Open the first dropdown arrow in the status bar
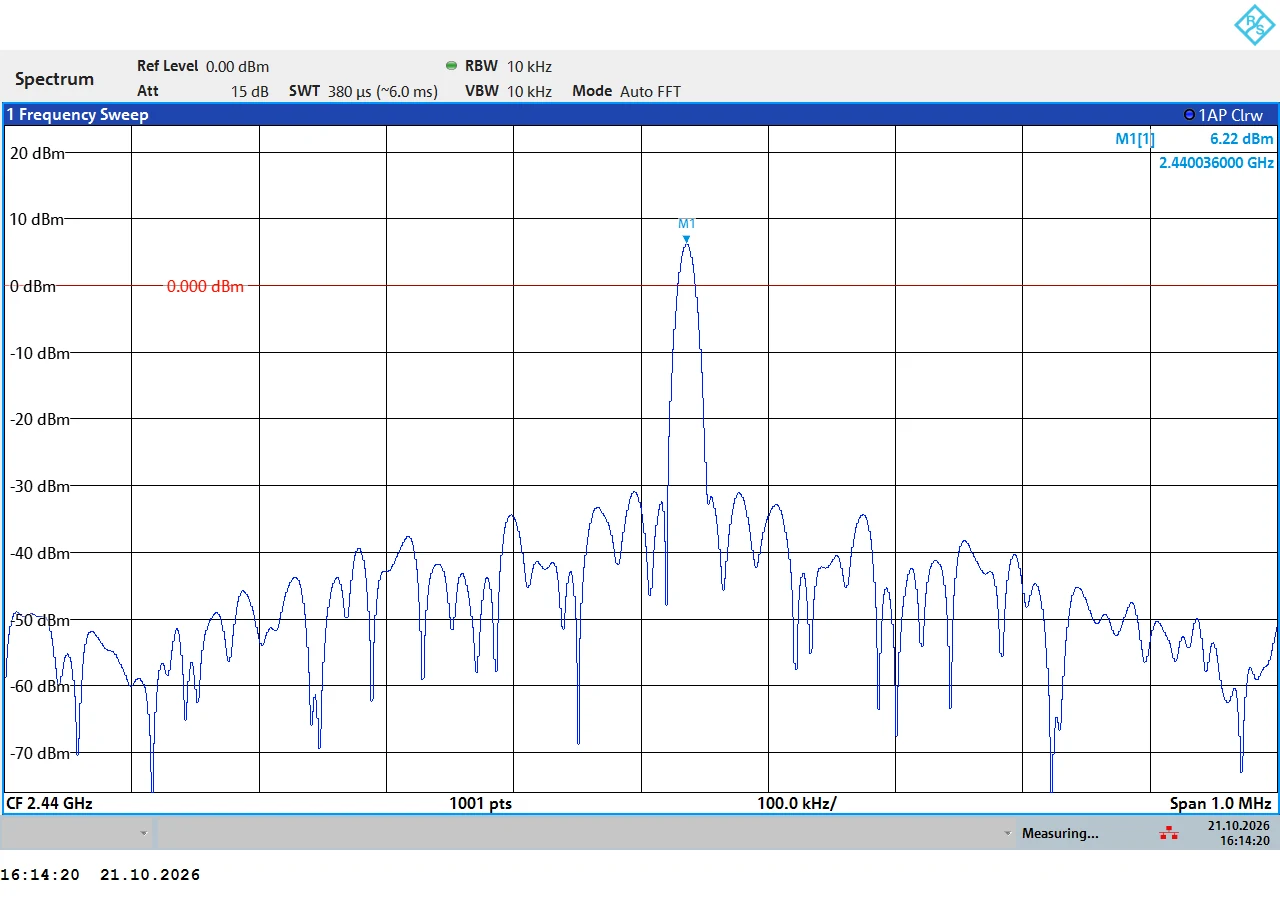1280x900 pixels. [144, 833]
